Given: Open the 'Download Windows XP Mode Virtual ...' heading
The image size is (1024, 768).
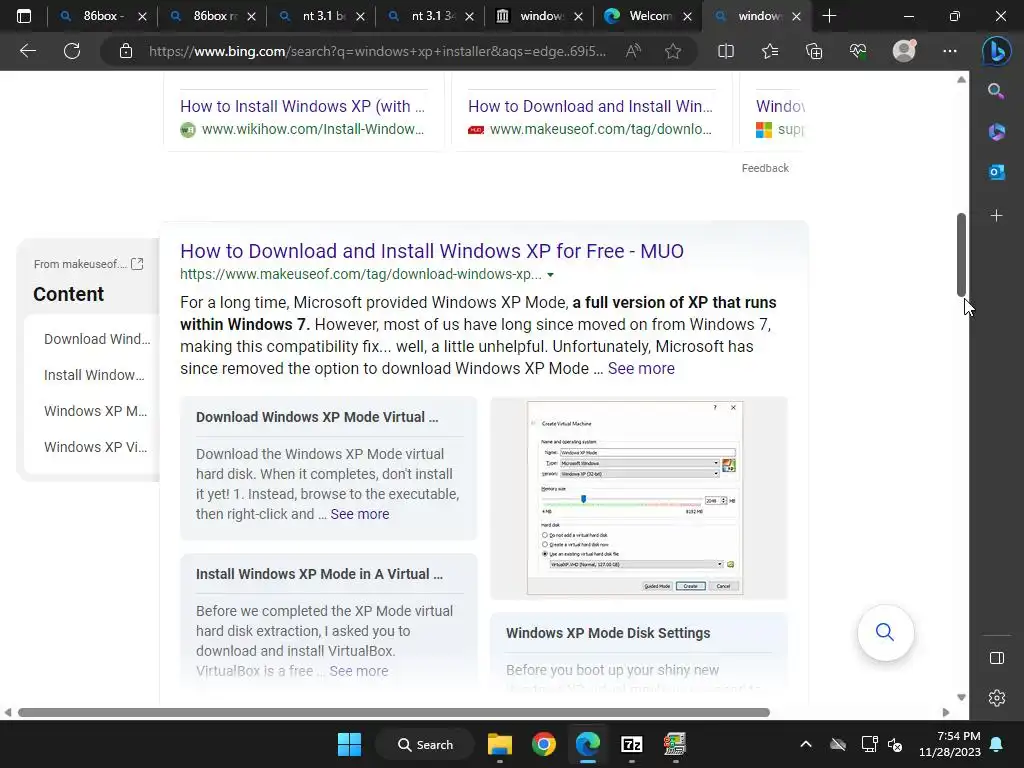Looking at the screenshot, I should (x=317, y=417).
